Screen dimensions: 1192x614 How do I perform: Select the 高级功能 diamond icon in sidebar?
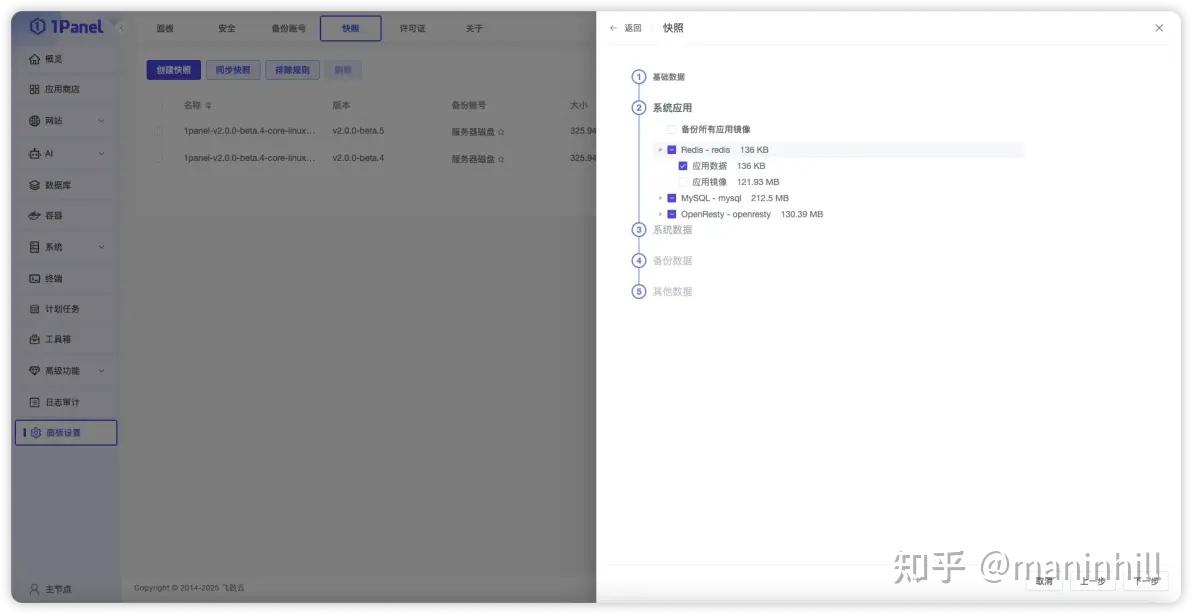(x=34, y=371)
